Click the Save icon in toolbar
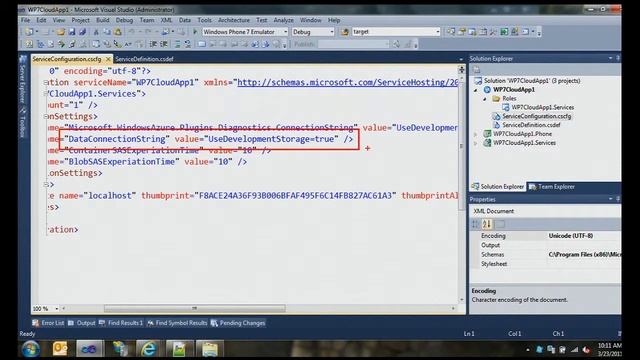640x360 pixels. pos(72,31)
